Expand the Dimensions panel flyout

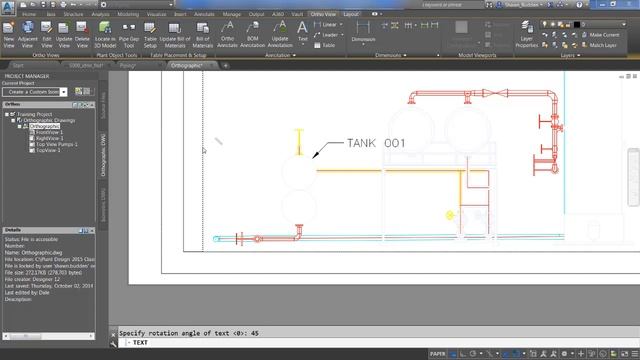click(x=405, y=56)
